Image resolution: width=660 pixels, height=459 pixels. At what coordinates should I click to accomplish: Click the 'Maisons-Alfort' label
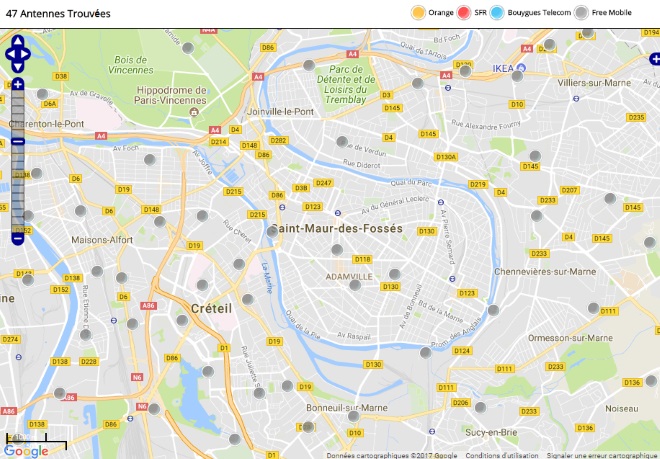[102, 240]
